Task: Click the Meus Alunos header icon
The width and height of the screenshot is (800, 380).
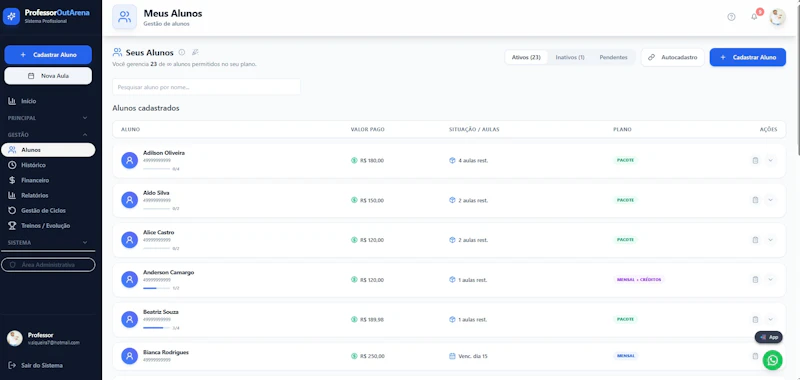Action: click(124, 17)
